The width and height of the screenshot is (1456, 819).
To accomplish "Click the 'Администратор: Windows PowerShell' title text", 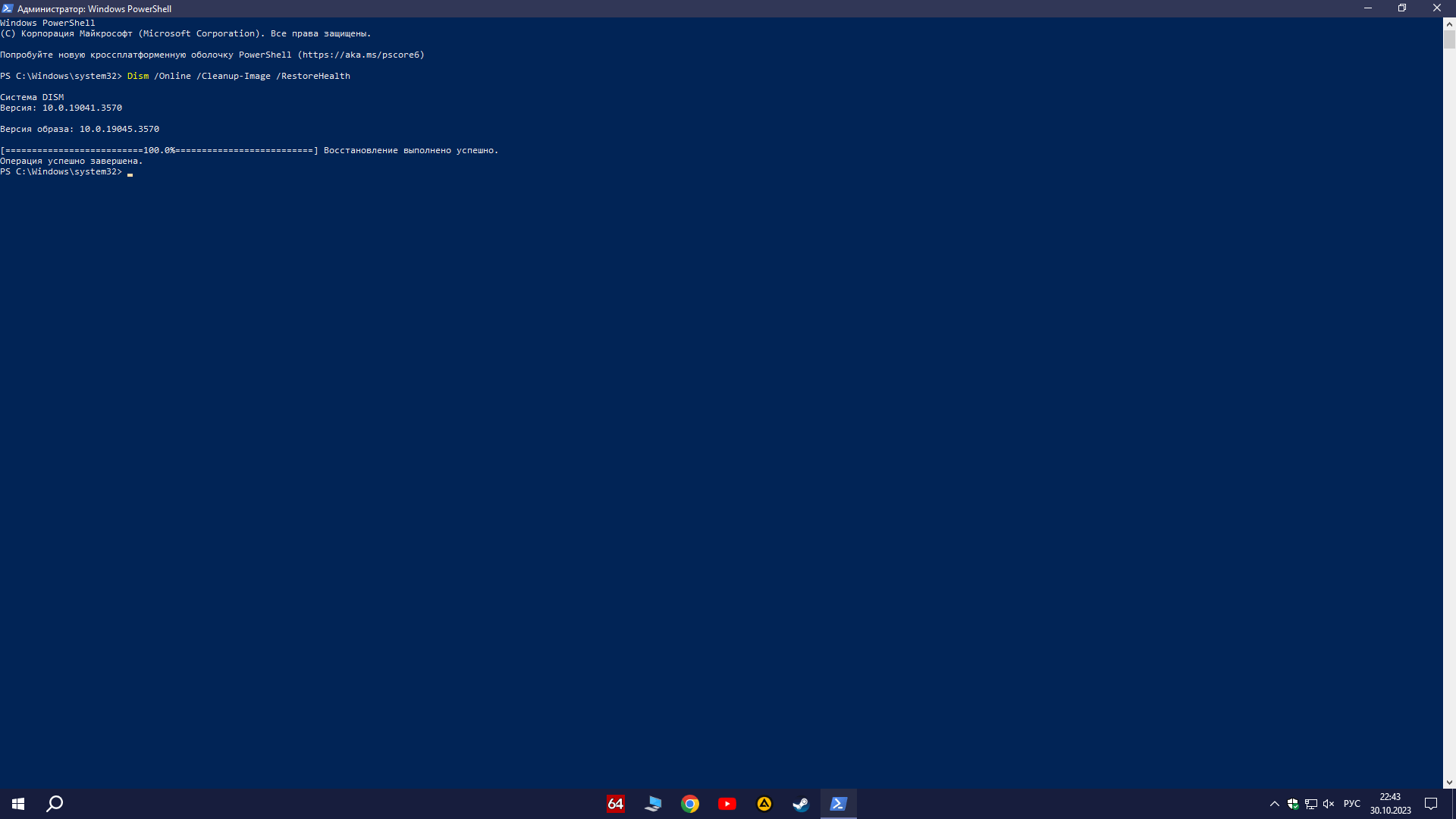I will tap(94, 9).
